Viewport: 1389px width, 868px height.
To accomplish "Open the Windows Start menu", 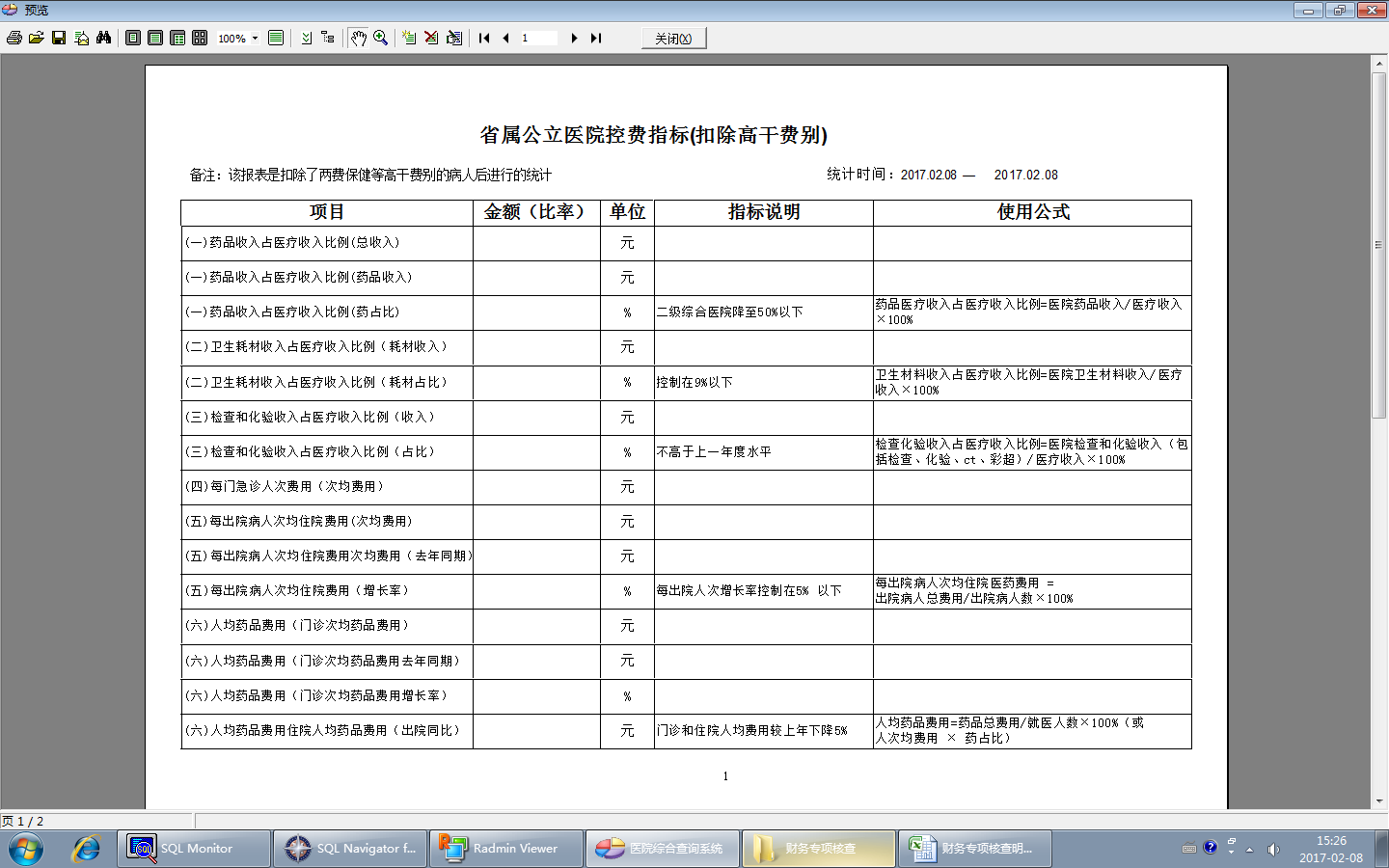I will click(x=26, y=849).
